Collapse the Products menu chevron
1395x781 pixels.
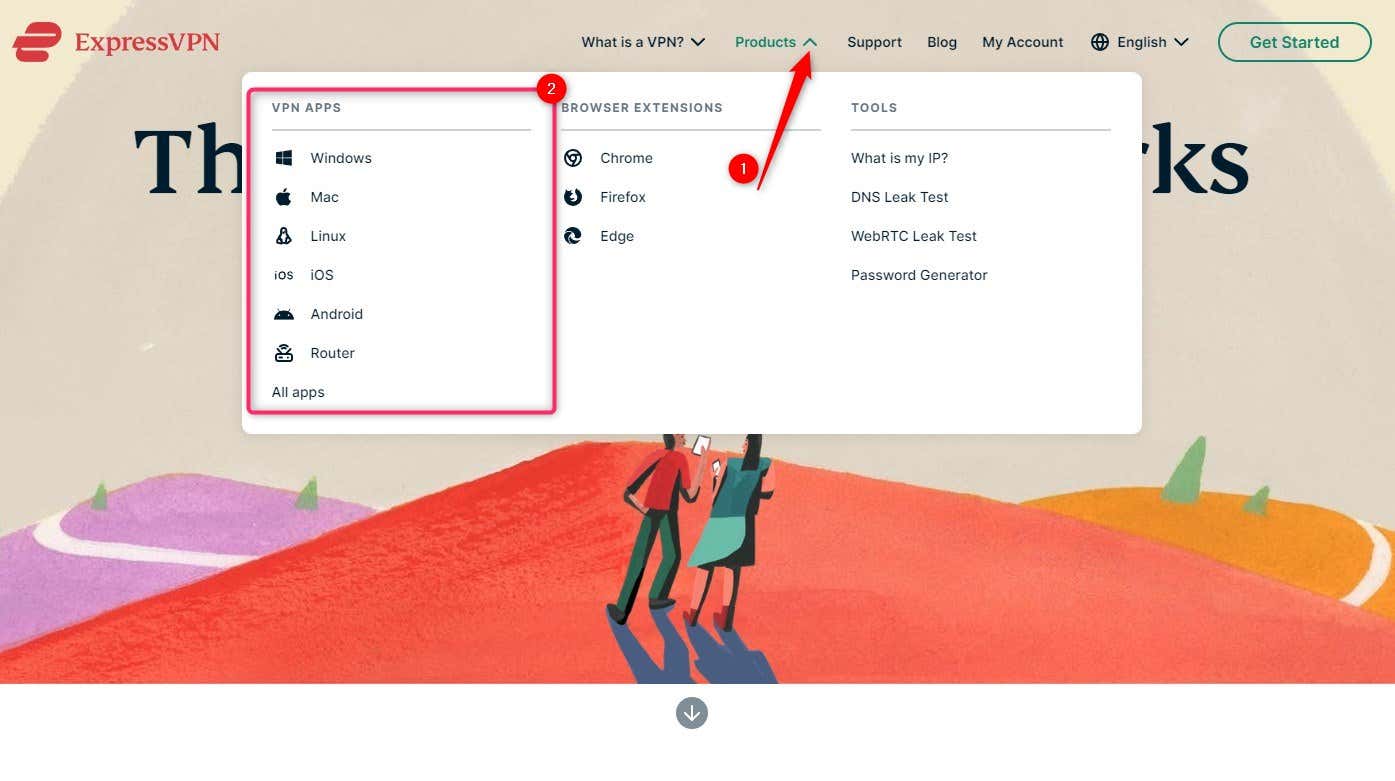pyautogui.click(x=810, y=42)
